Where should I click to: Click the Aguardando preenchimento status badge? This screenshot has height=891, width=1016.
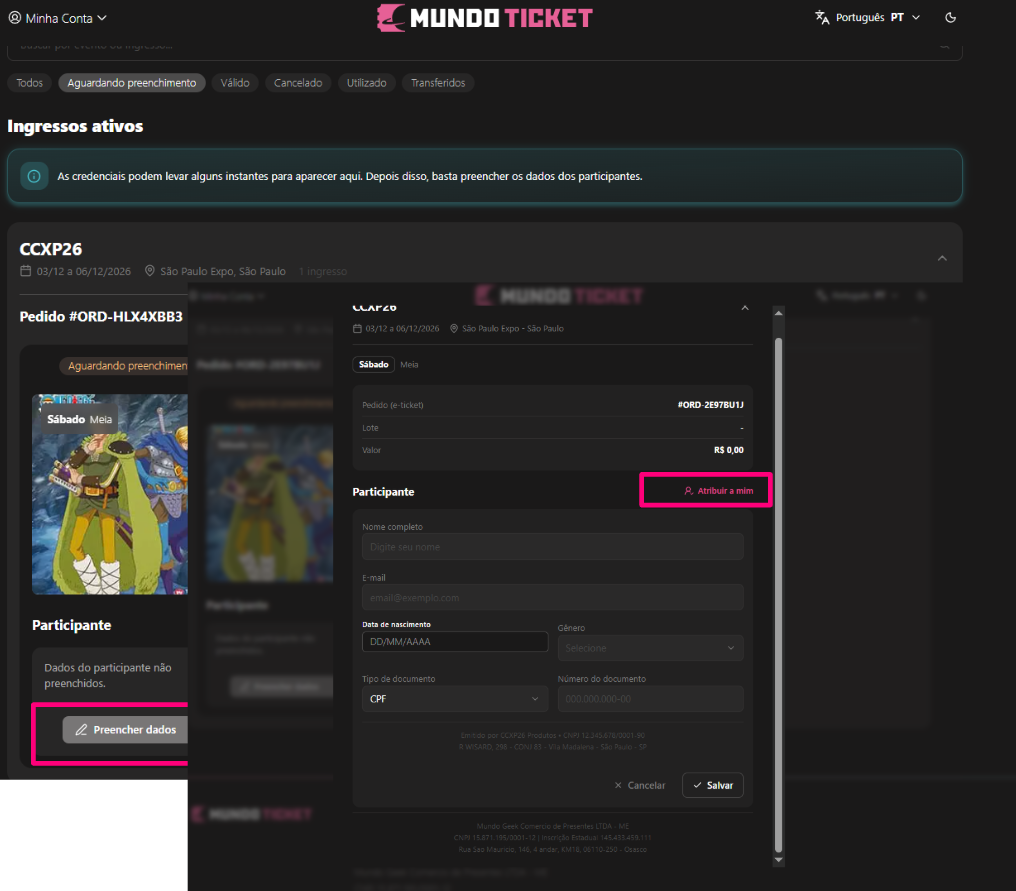(x=124, y=366)
